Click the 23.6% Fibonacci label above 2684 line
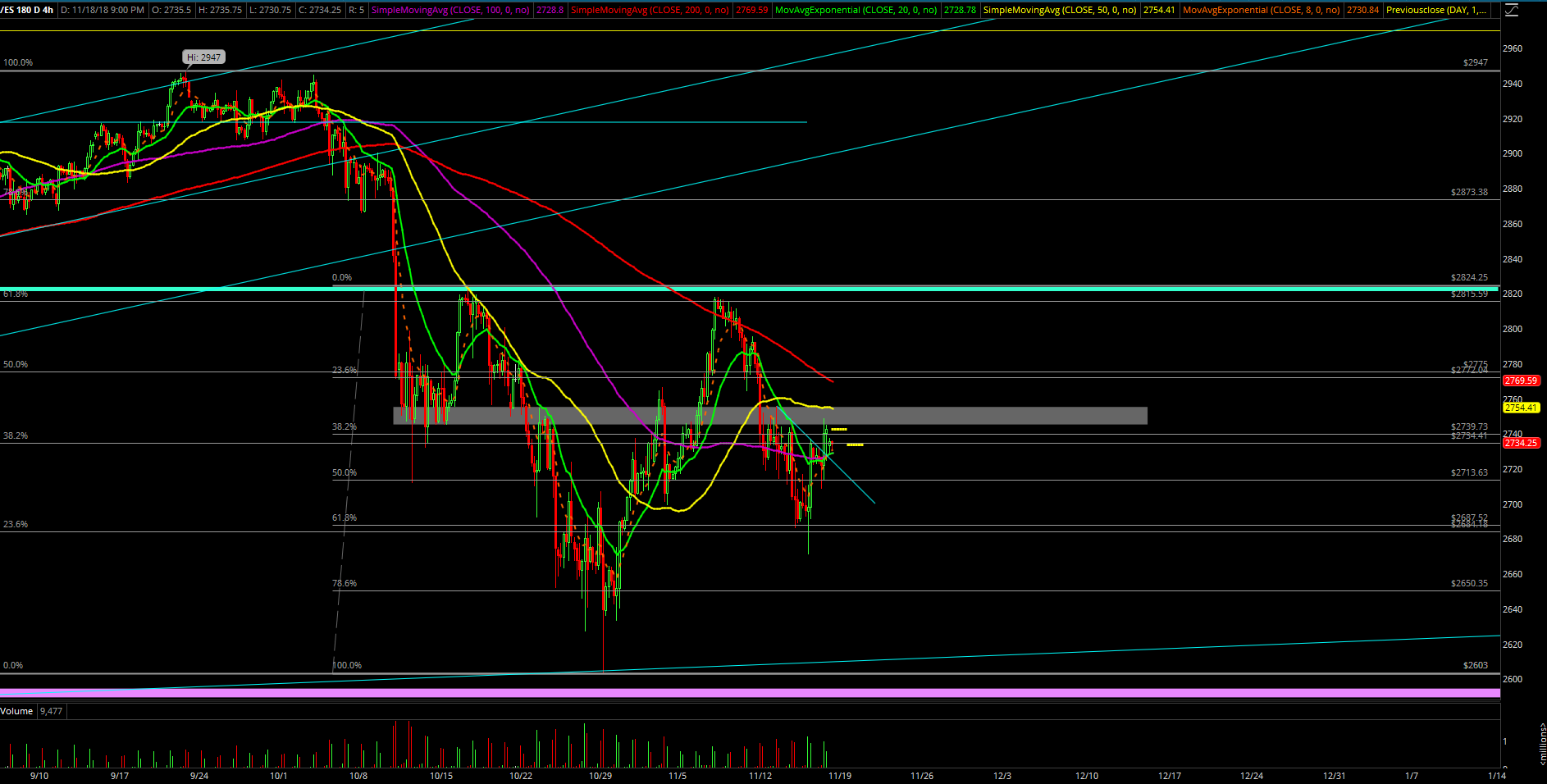This screenshot has width=1547, height=784. click(x=16, y=524)
